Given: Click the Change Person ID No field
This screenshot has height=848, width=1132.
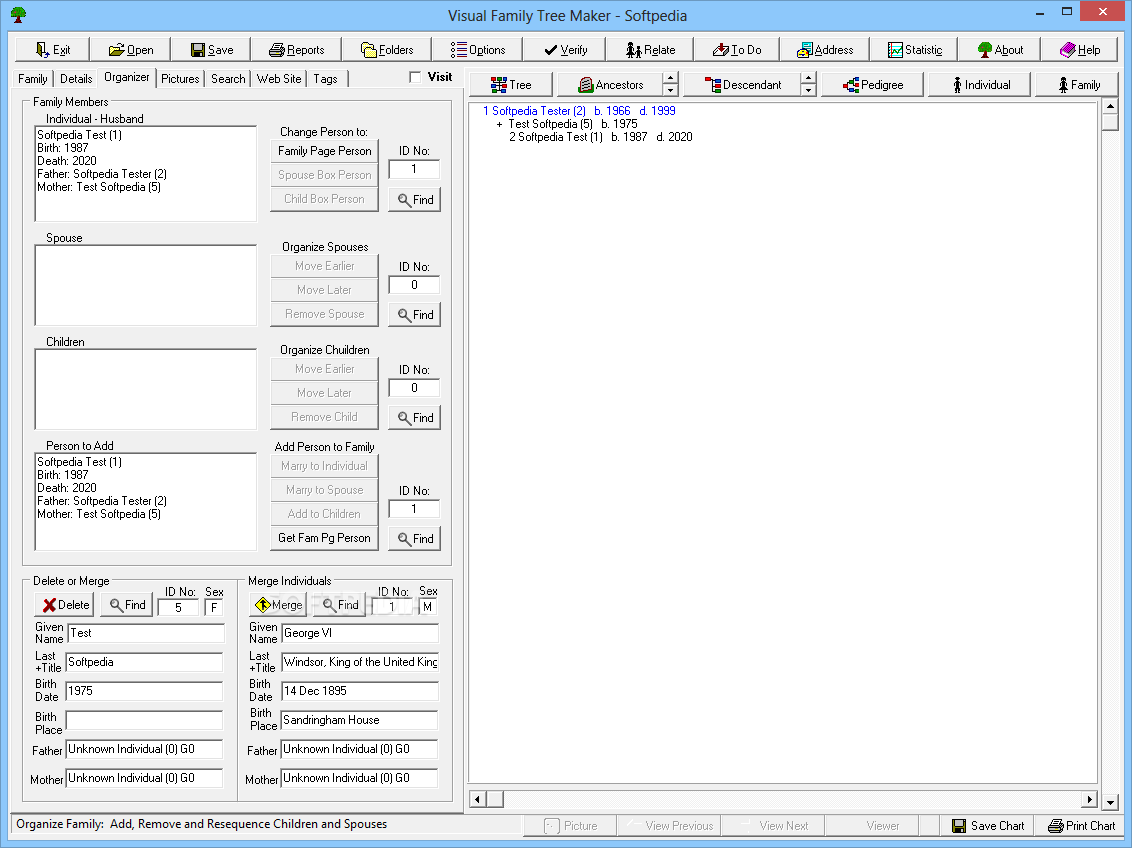Looking at the screenshot, I should click(414, 170).
